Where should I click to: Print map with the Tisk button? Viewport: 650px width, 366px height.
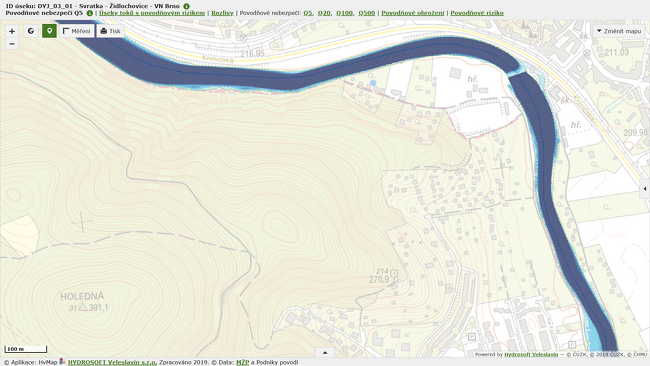[110, 31]
